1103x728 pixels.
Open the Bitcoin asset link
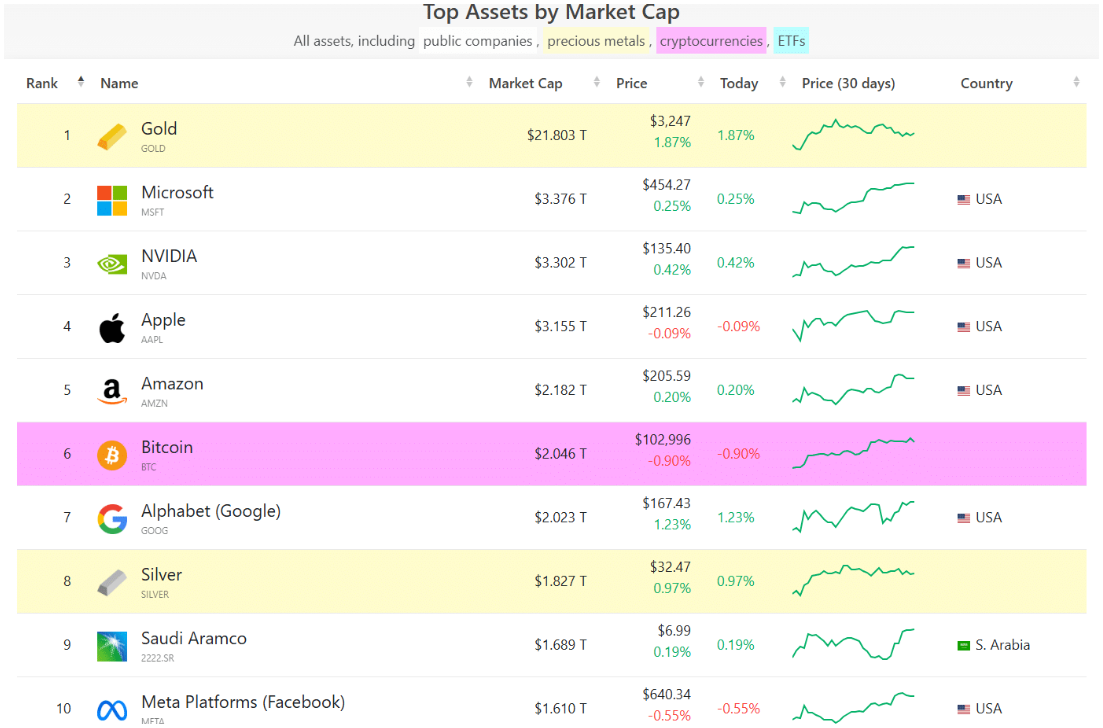[x=167, y=447]
